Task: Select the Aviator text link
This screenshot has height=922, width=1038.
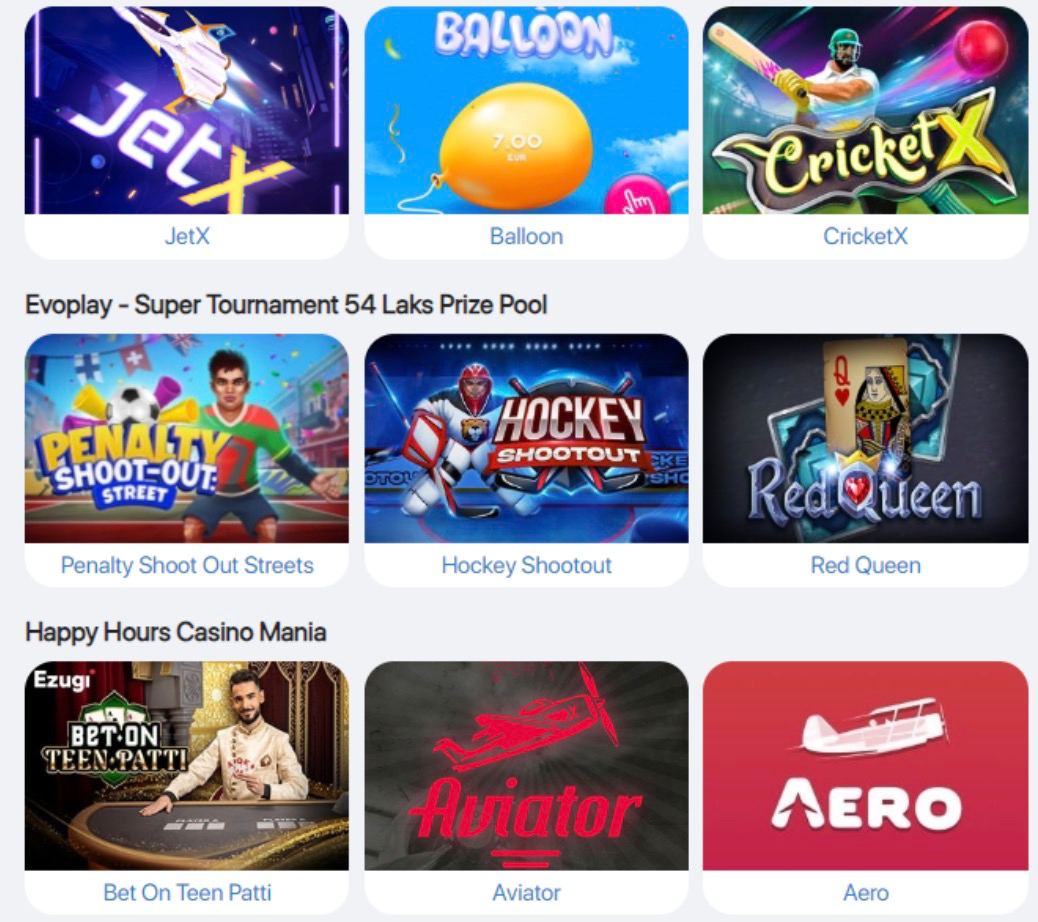Action: click(526, 893)
